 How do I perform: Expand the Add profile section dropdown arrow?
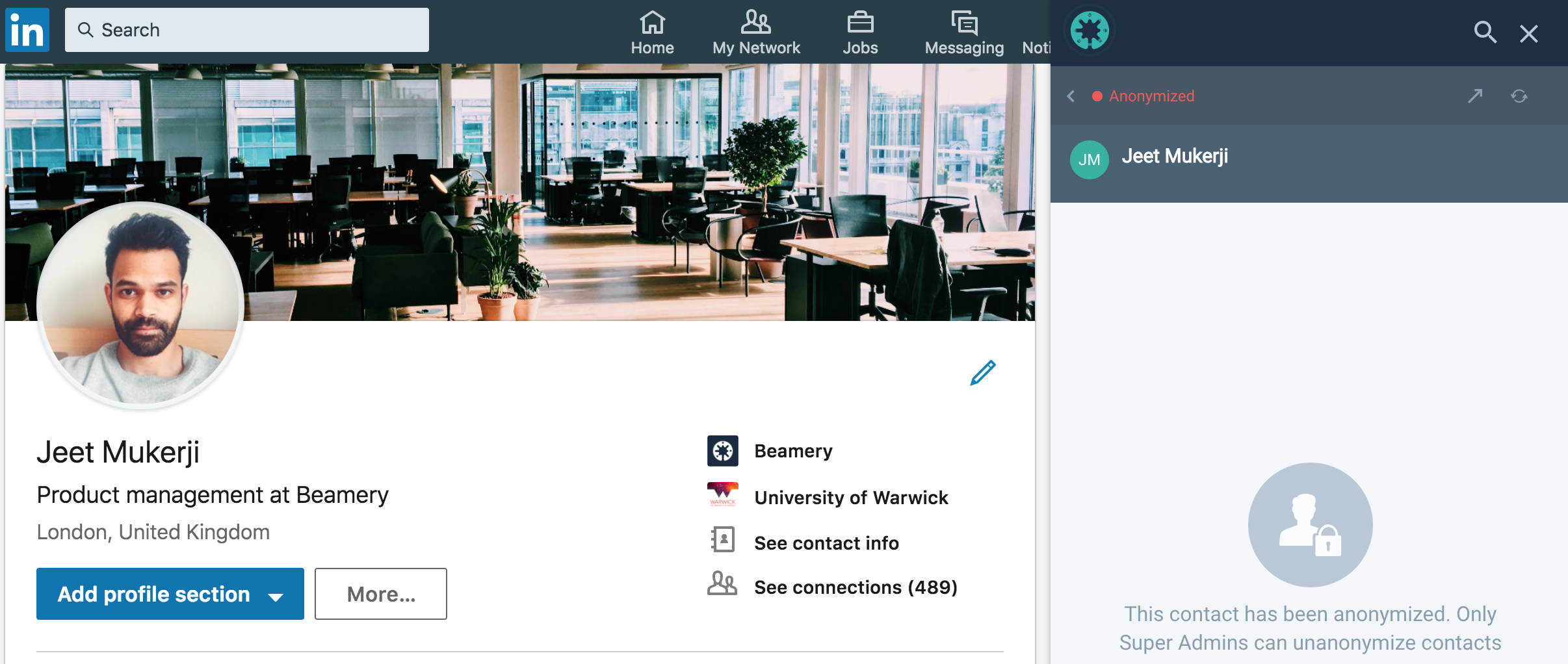click(276, 596)
